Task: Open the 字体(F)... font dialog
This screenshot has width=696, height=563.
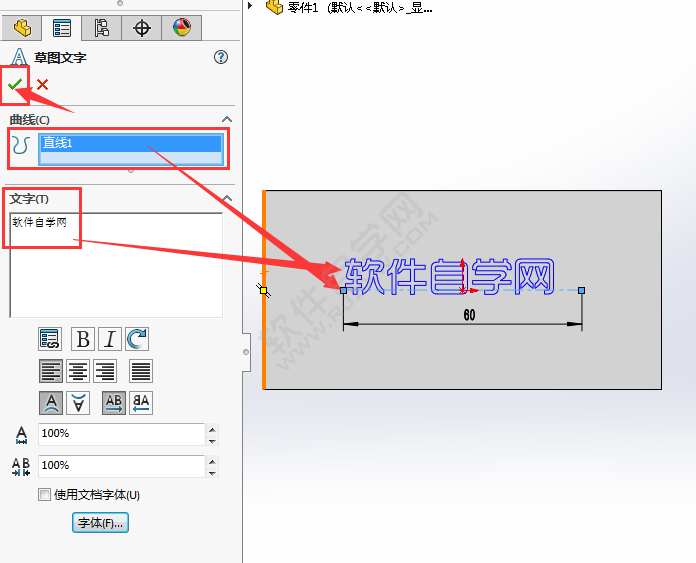Action: click(x=100, y=523)
